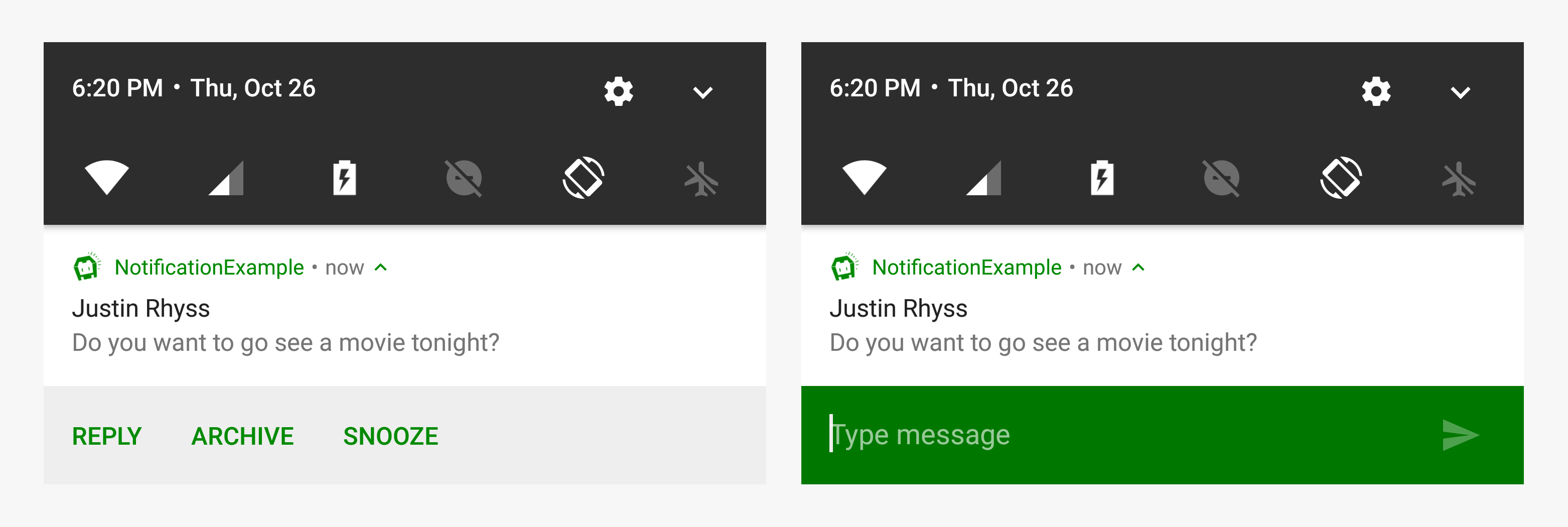Toggle Wi-Fi in the shade showing REPLY actions

[106, 177]
